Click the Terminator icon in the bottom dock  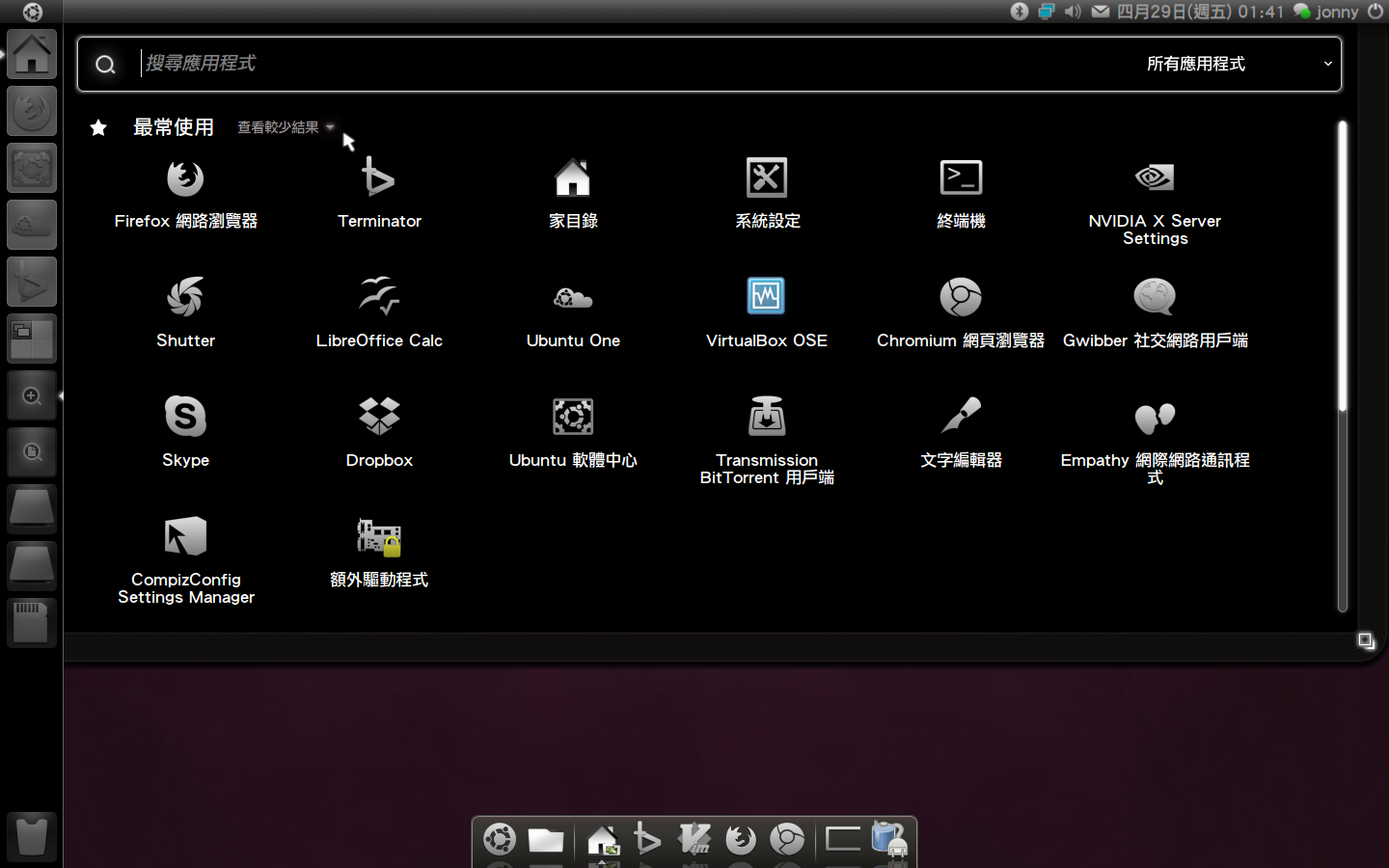(647, 839)
